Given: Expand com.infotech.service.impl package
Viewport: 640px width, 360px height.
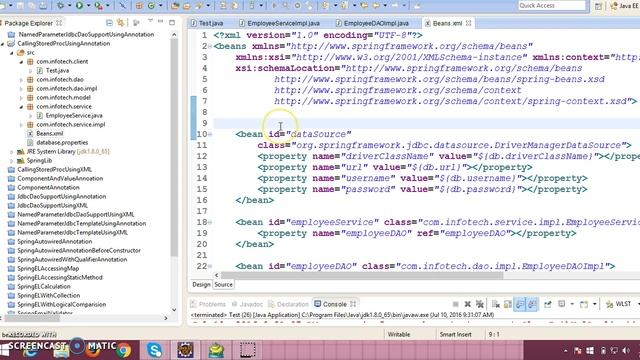Looking at the screenshot, I should [21, 124].
